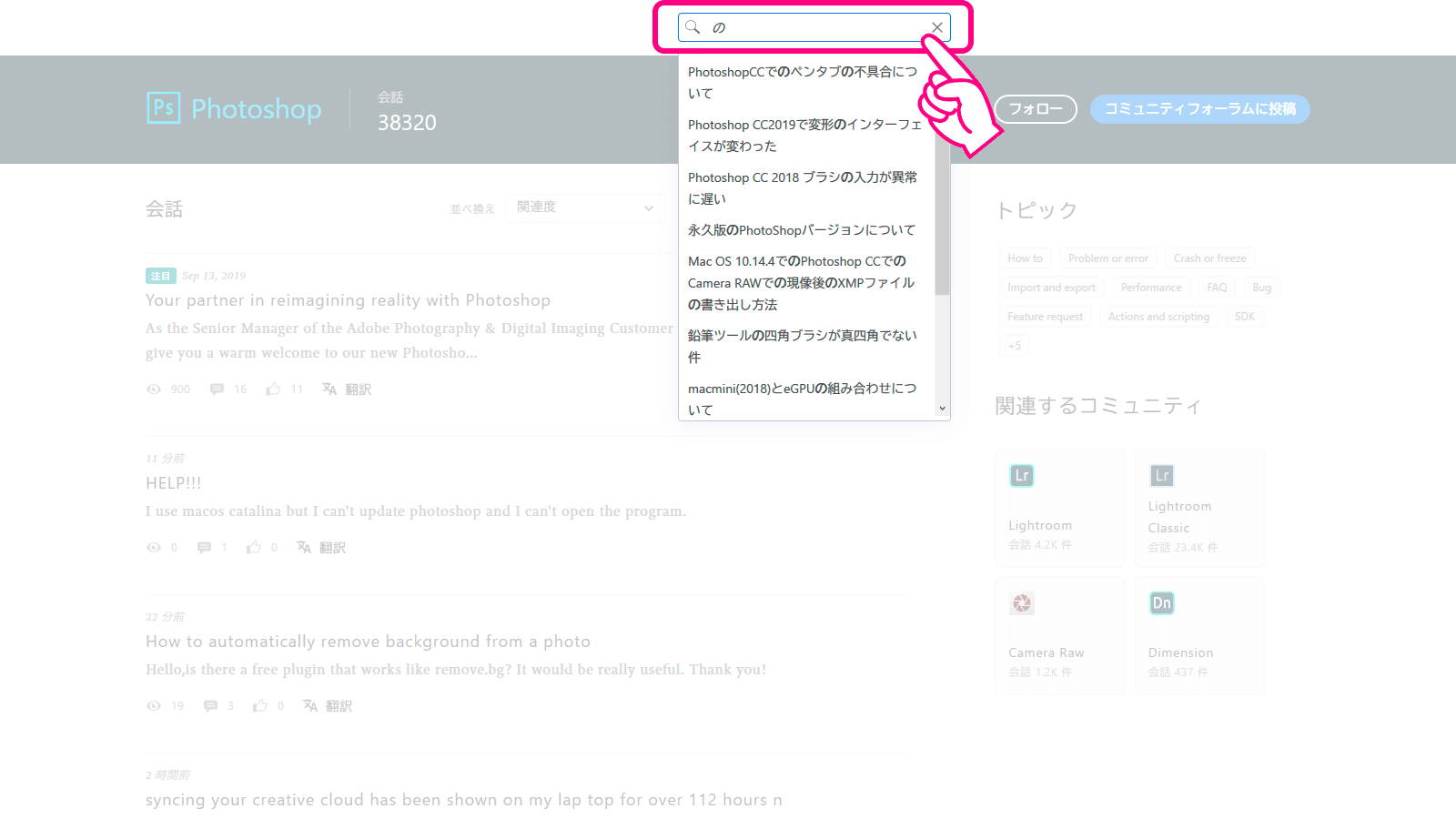This screenshot has height=819, width=1456.
Task: Click the Camera Raw aperture icon
Action: [1022, 603]
